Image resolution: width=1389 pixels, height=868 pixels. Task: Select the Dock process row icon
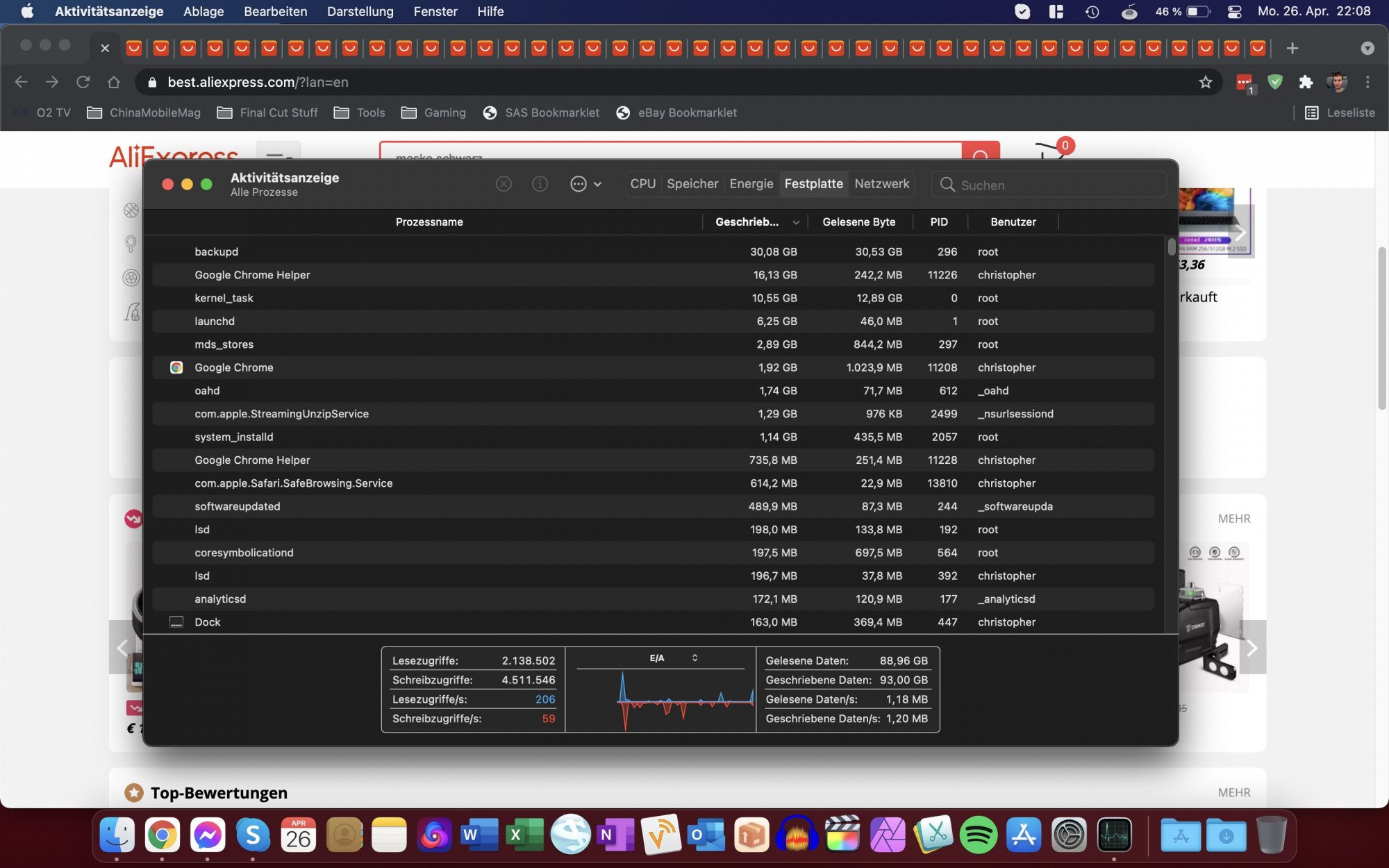pyautogui.click(x=176, y=622)
